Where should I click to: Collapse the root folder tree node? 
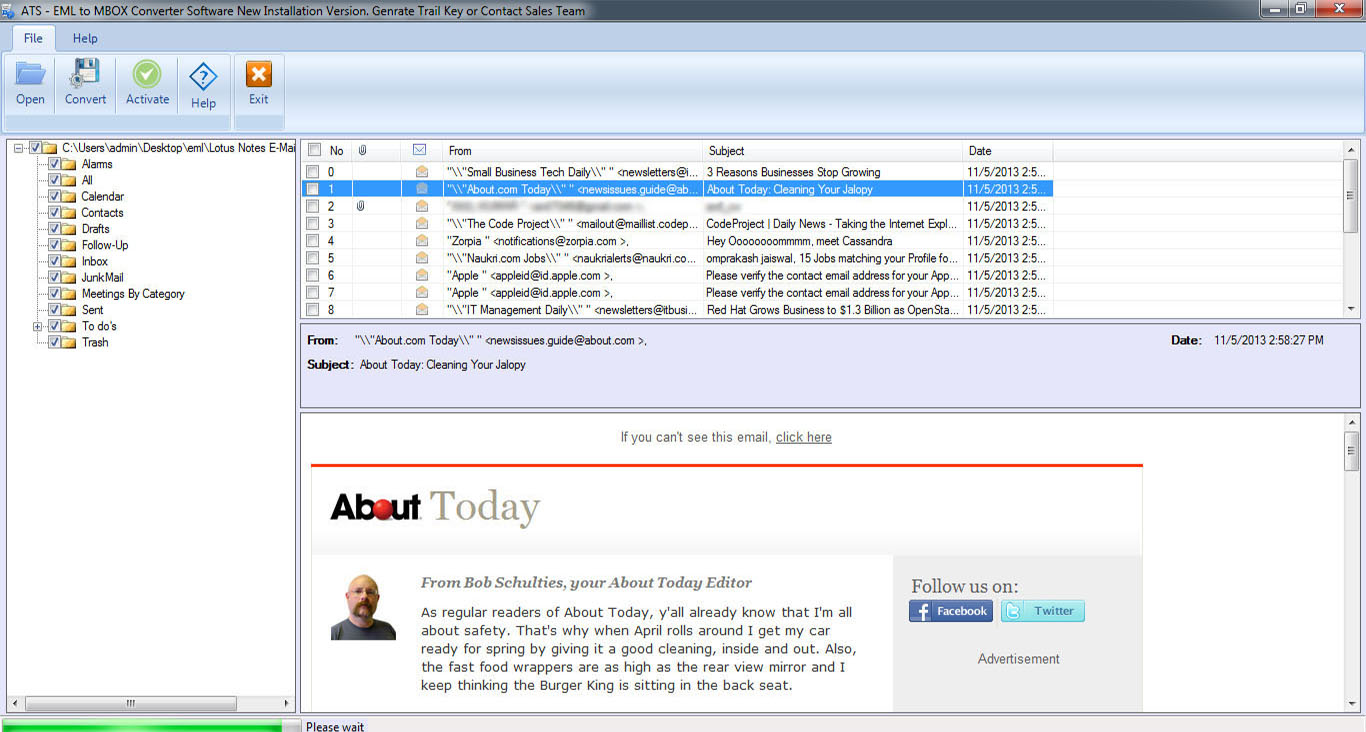[19, 148]
